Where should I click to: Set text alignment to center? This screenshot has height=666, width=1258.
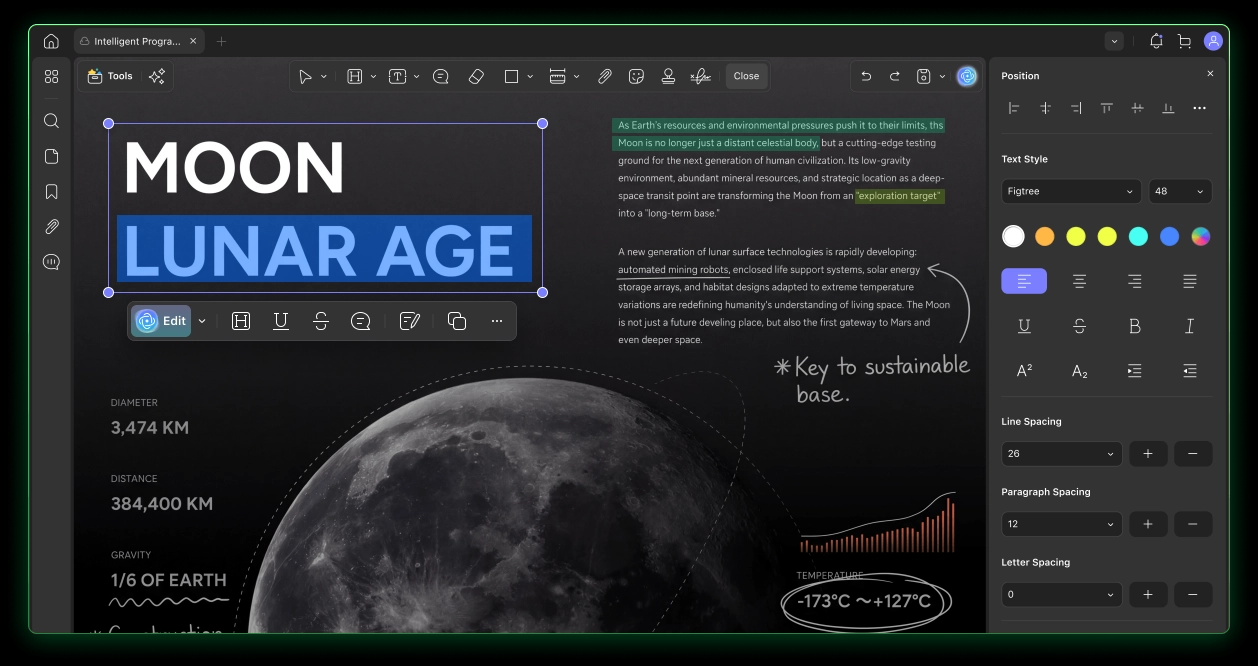[1079, 281]
